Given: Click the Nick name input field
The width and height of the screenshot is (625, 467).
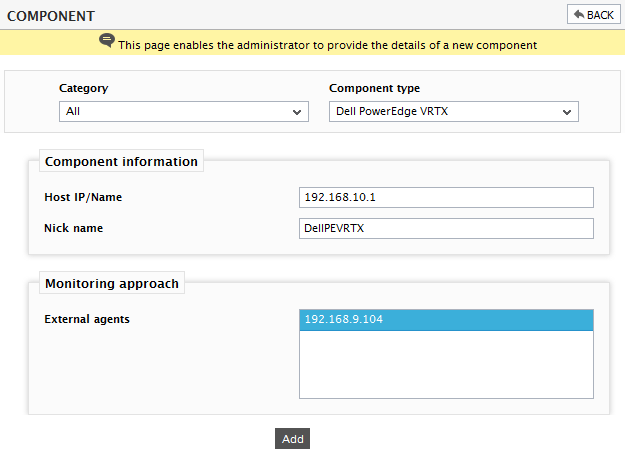Looking at the screenshot, I should (446, 228).
